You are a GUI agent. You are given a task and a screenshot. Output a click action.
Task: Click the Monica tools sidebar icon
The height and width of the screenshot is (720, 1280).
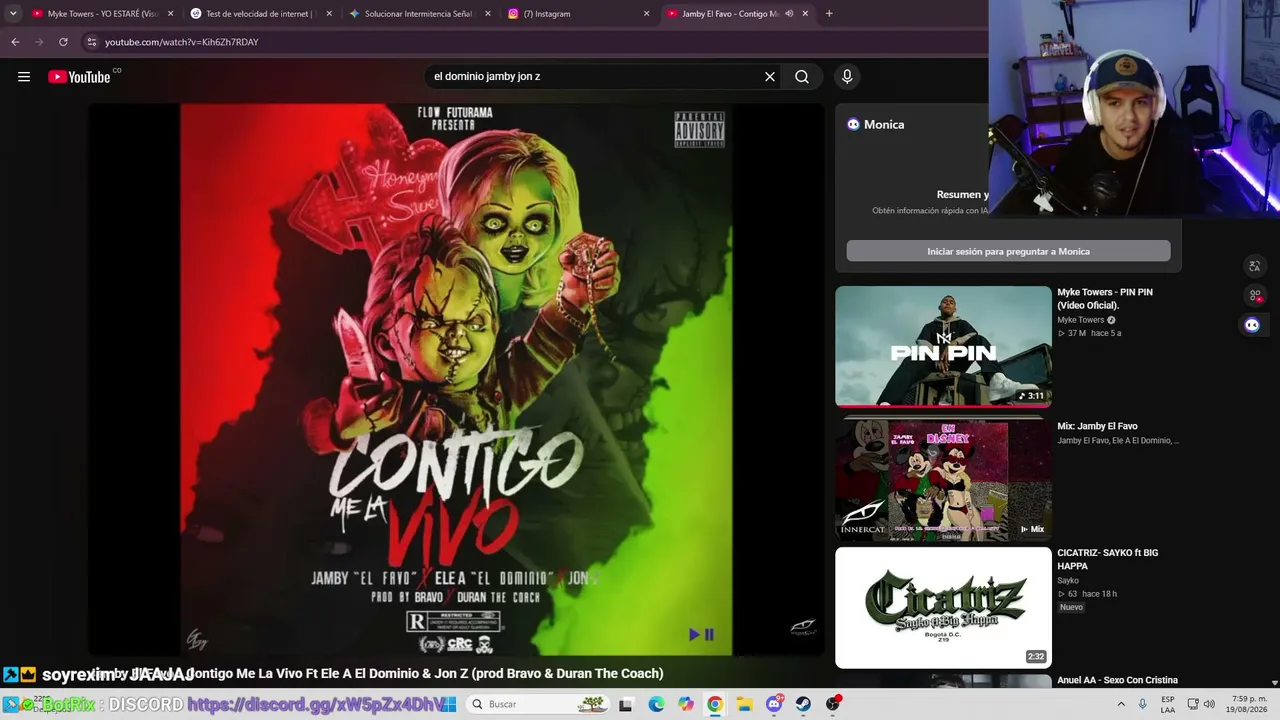1254,295
